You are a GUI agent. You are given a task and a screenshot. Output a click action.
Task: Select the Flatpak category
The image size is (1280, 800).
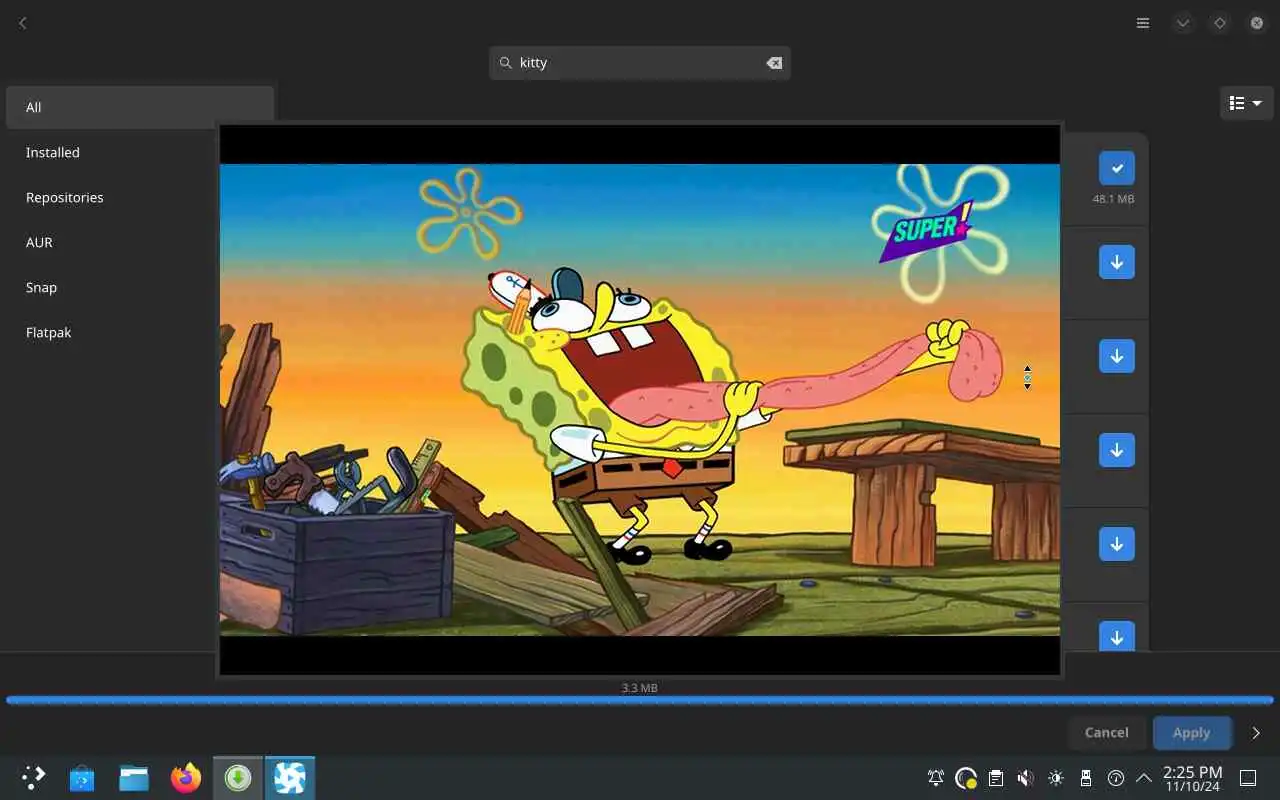[140, 332]
